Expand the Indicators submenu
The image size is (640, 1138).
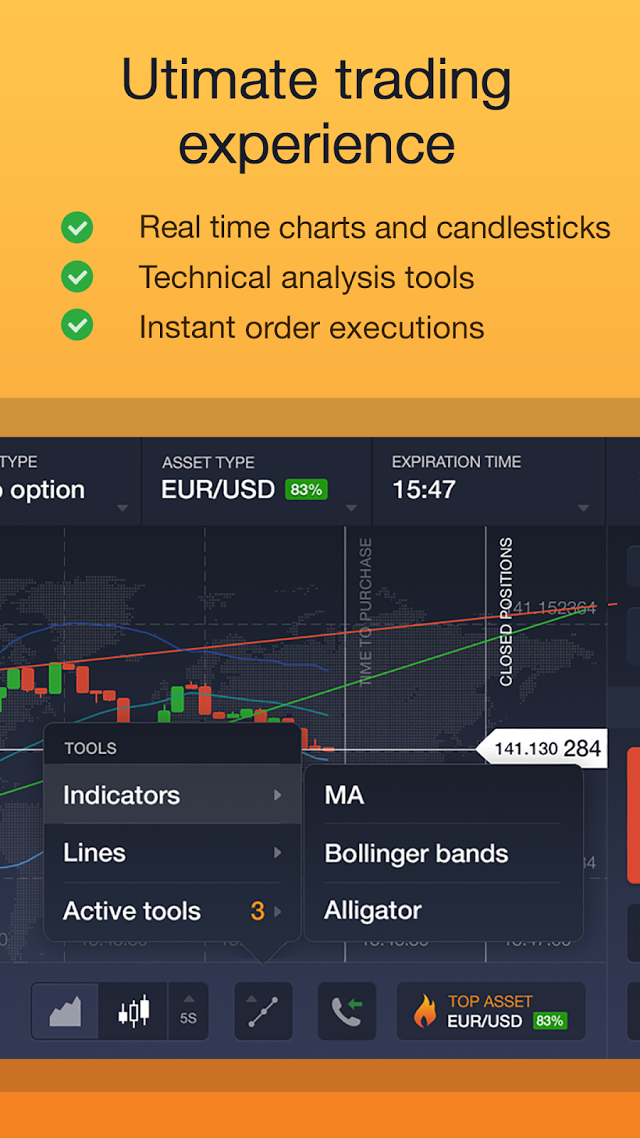[172, 795]
